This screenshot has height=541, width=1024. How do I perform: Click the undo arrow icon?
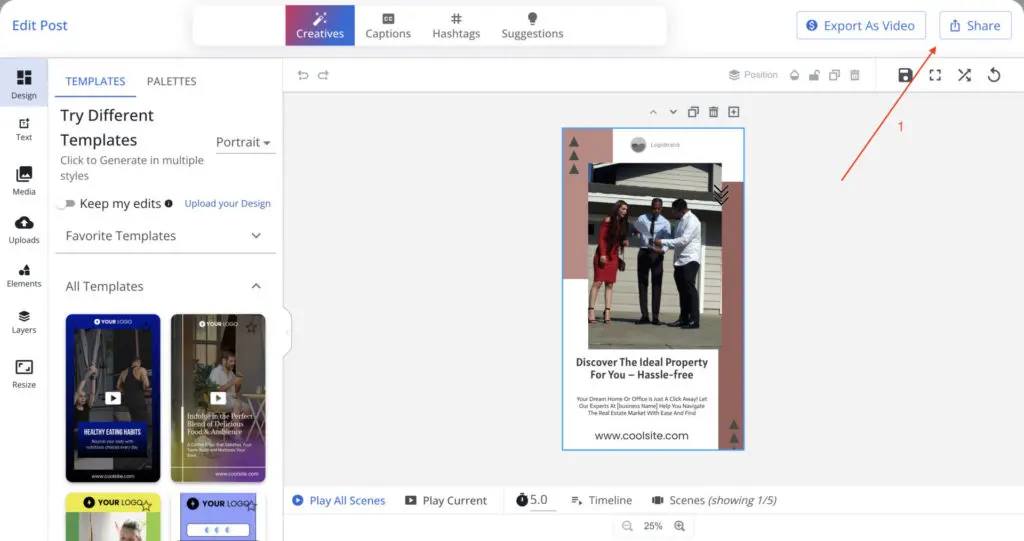[x=303, y=75]
